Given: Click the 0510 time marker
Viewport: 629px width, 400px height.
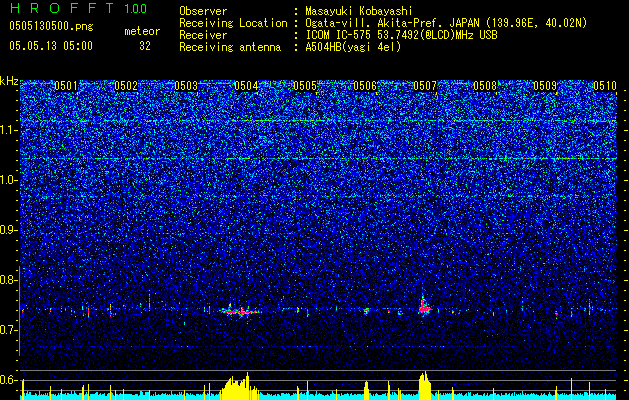Looking at the screenshot, I should point(605,86).
